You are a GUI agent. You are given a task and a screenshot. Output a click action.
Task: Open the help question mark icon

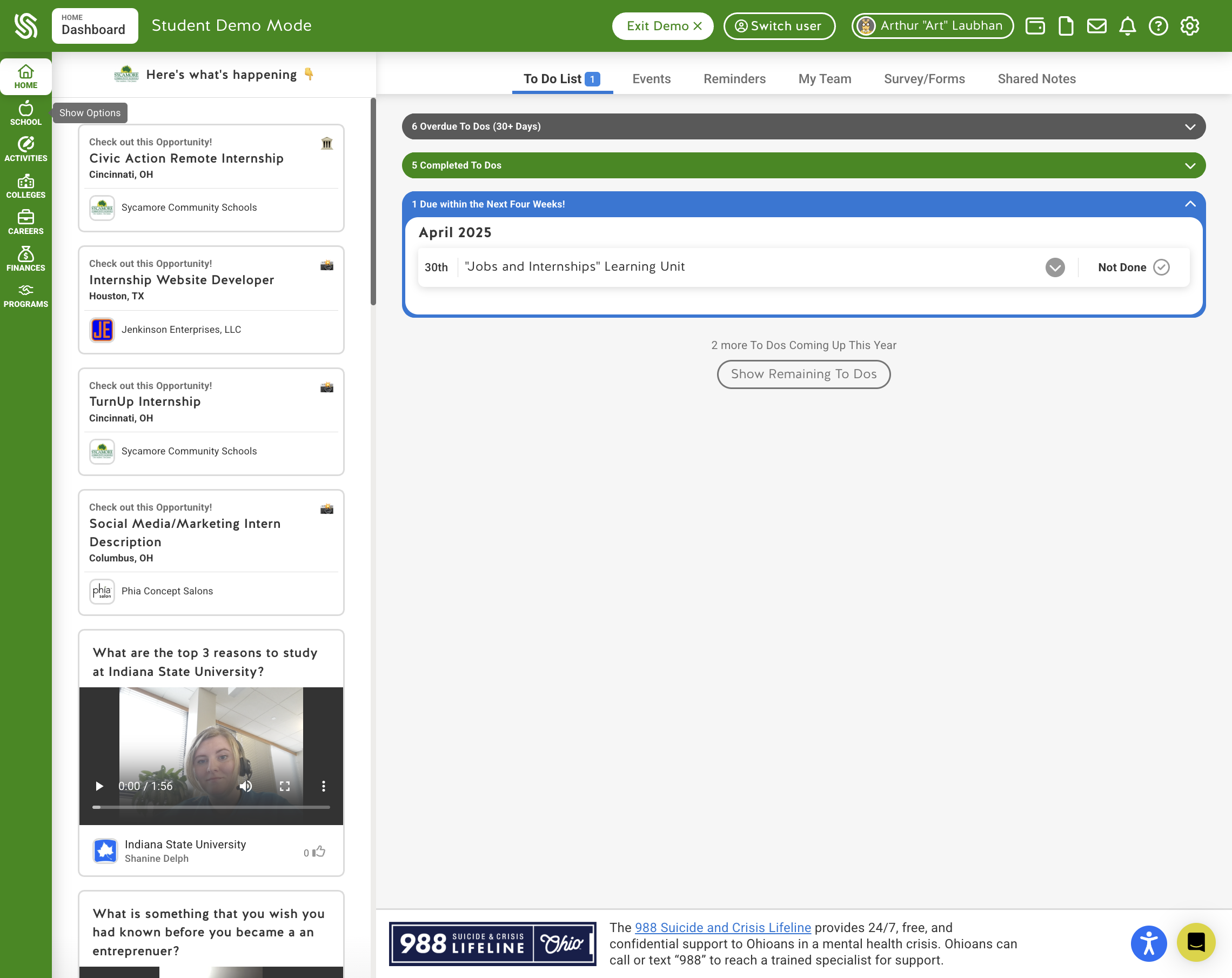coord(1159,26)
